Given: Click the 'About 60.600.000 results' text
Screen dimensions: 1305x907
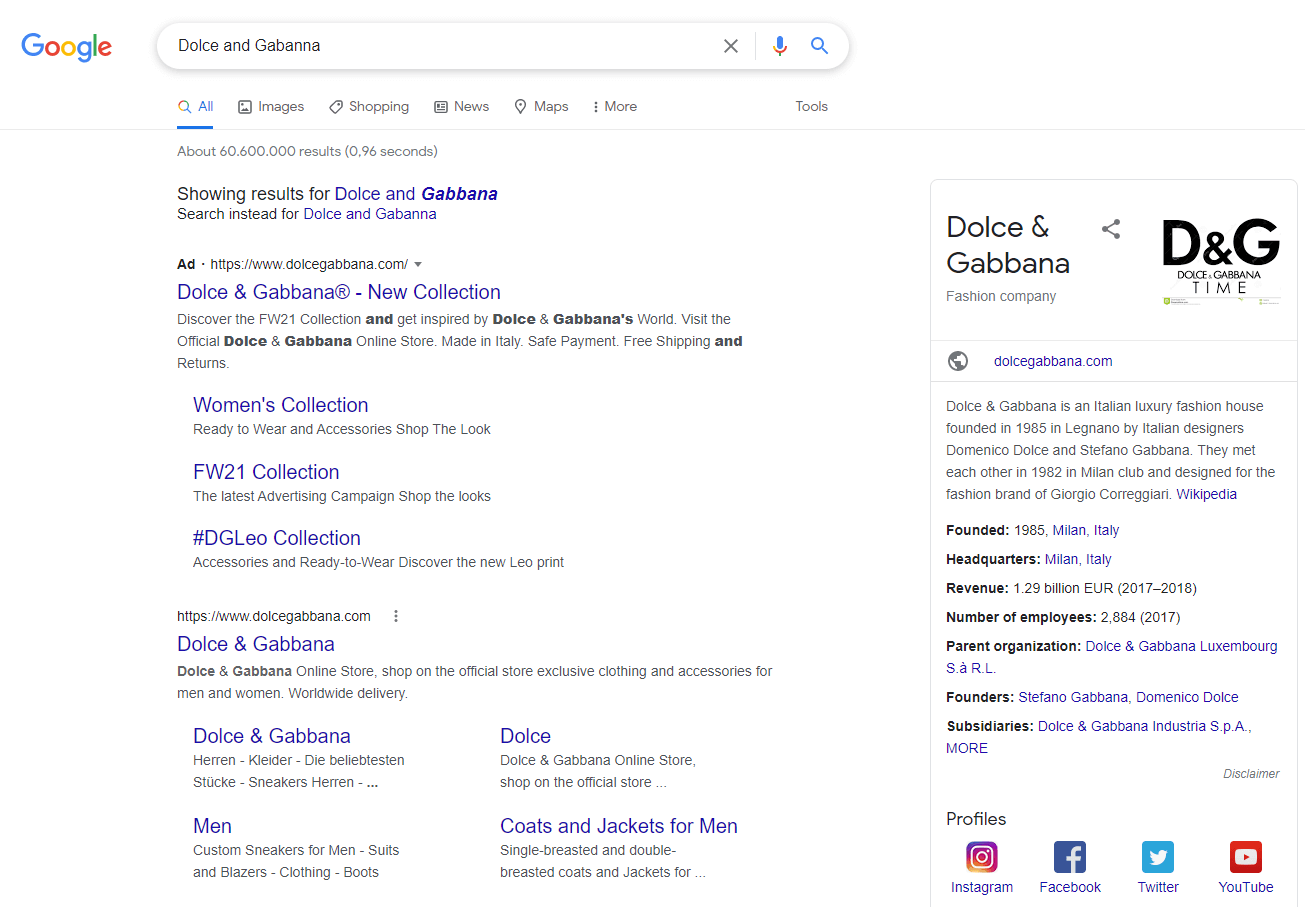Looking at the screenshot, I should pyautogui.click(x=307, y=151).
